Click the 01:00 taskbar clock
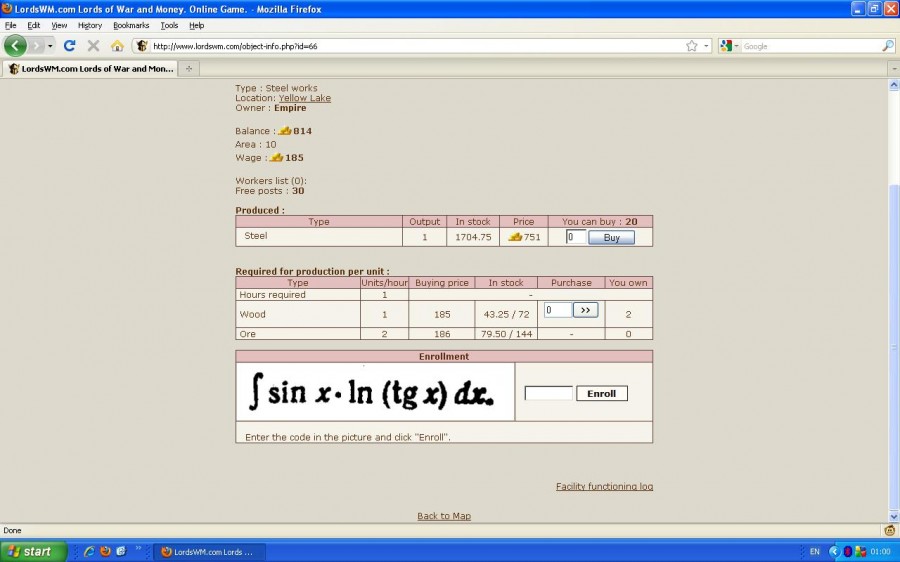The width and height of the screenshot is (900, 562). [880, 551]
